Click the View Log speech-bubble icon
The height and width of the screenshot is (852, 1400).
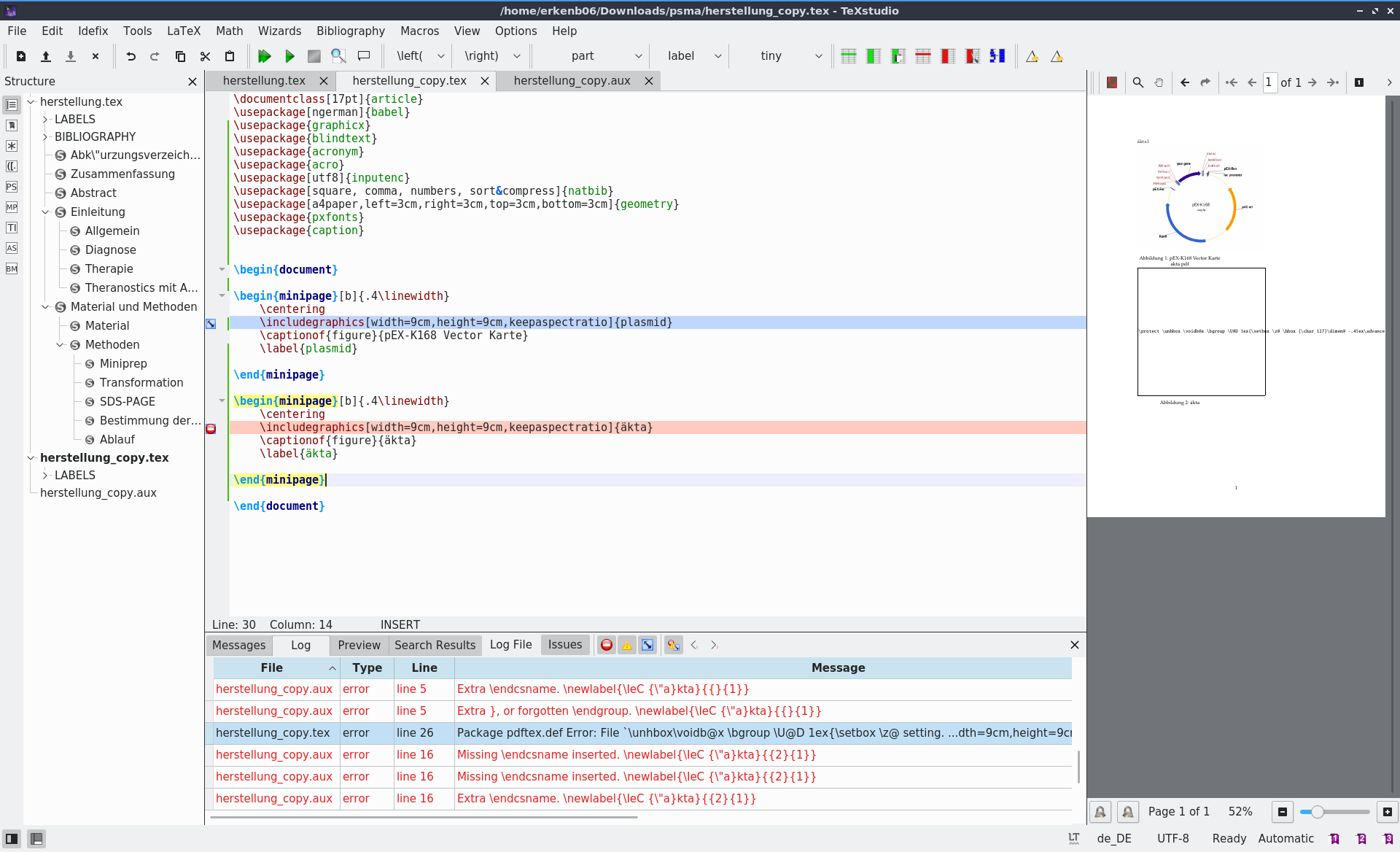click(x=364, y=56)
